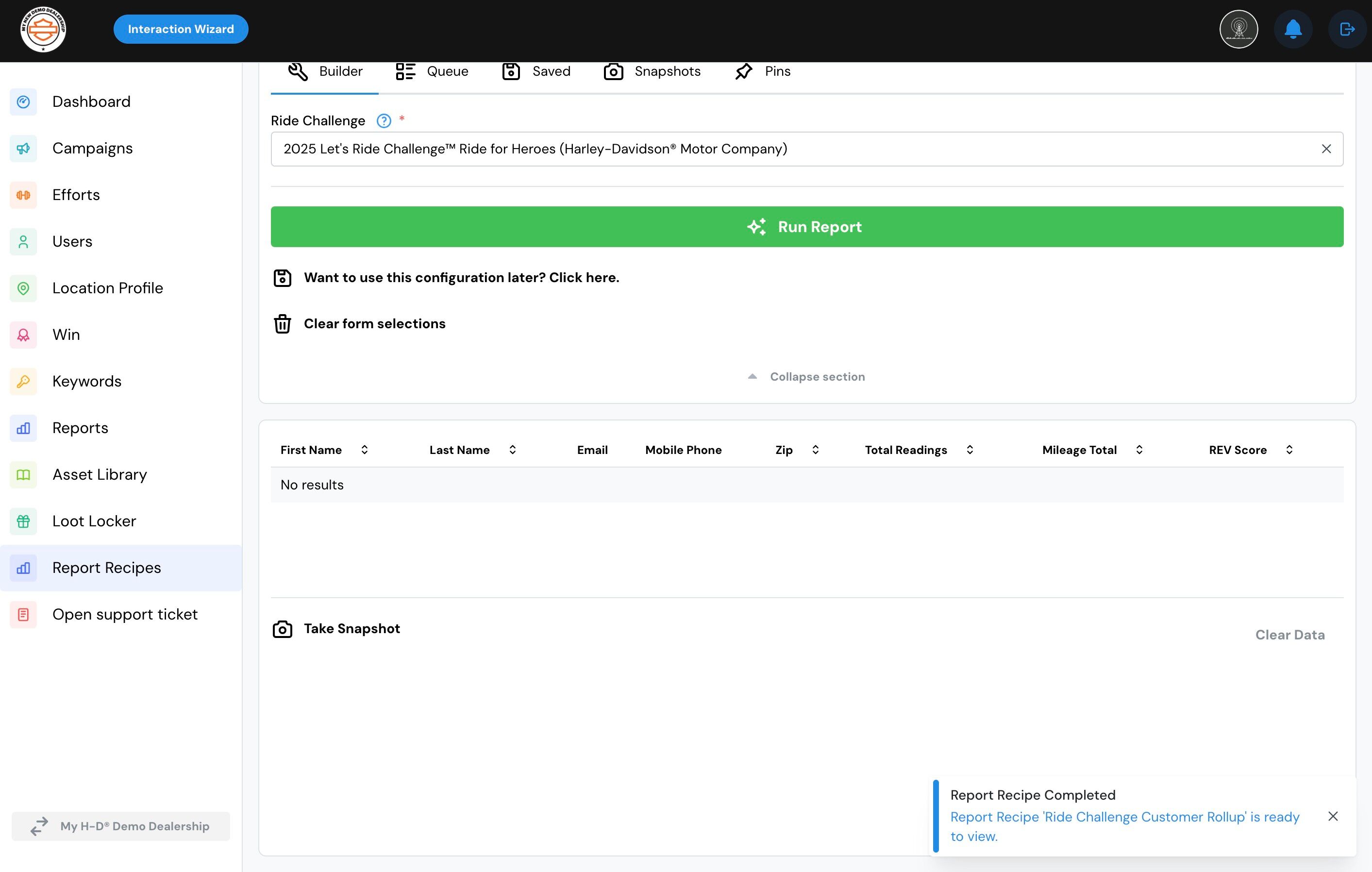Open Asset Library in sidebar
Screen dimensions: 1372x872
(99, 474)
